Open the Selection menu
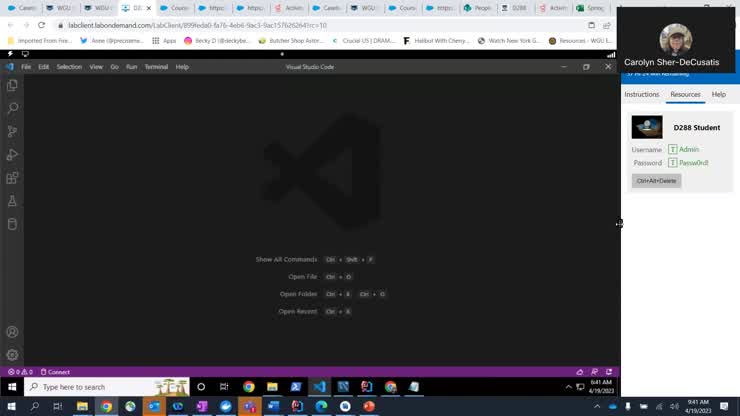The width and height of the screenshot is (740, 416). (x=69, y=67)
